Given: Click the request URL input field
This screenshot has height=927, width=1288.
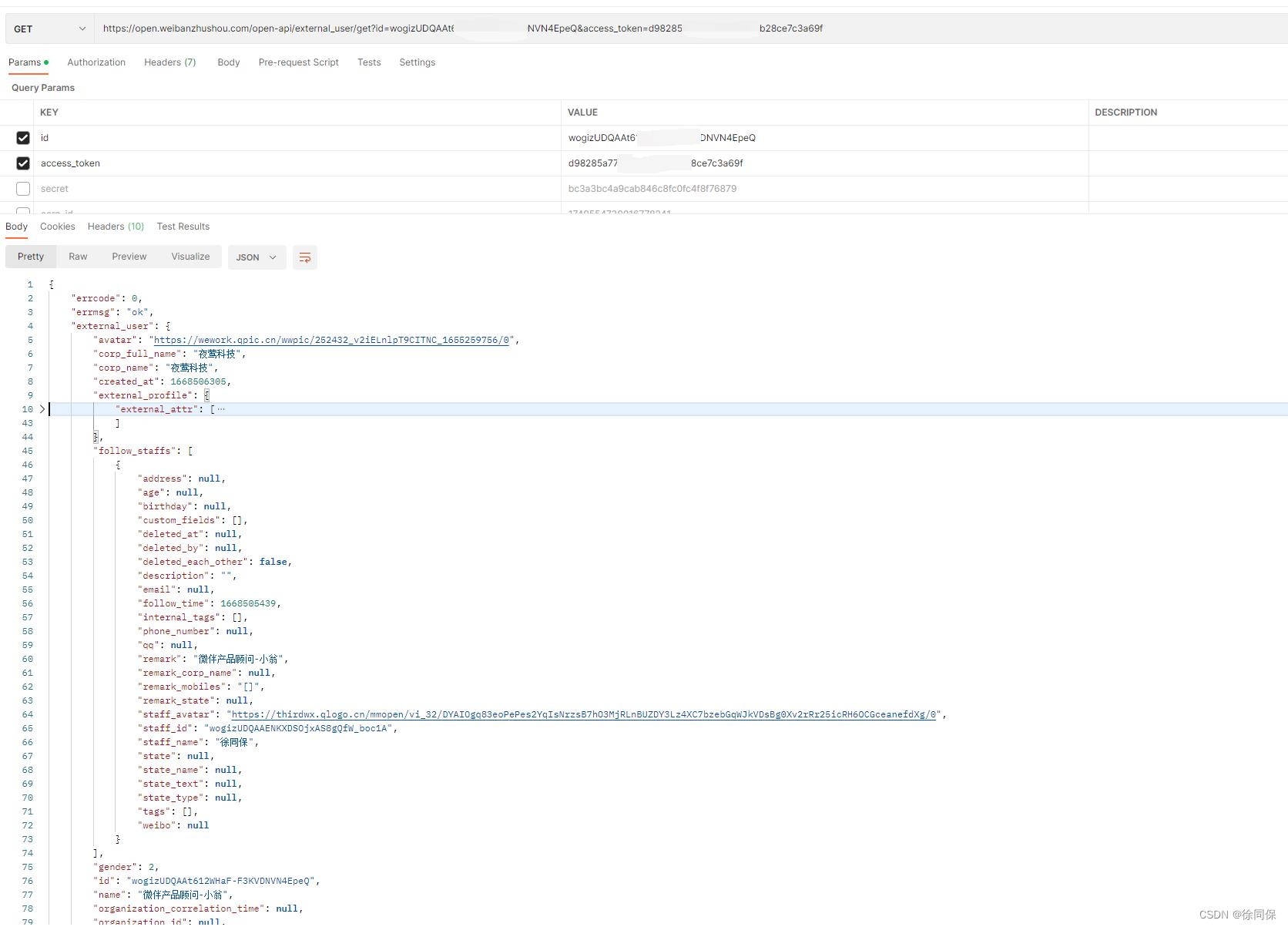Looking at the screenshot, I should coord(690,29).
